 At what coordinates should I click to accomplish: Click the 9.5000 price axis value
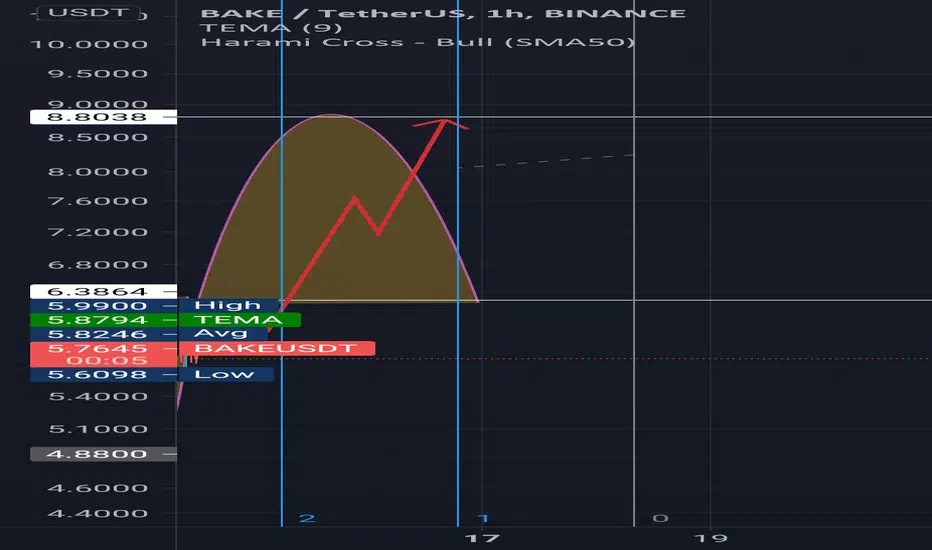coord(97,74)
